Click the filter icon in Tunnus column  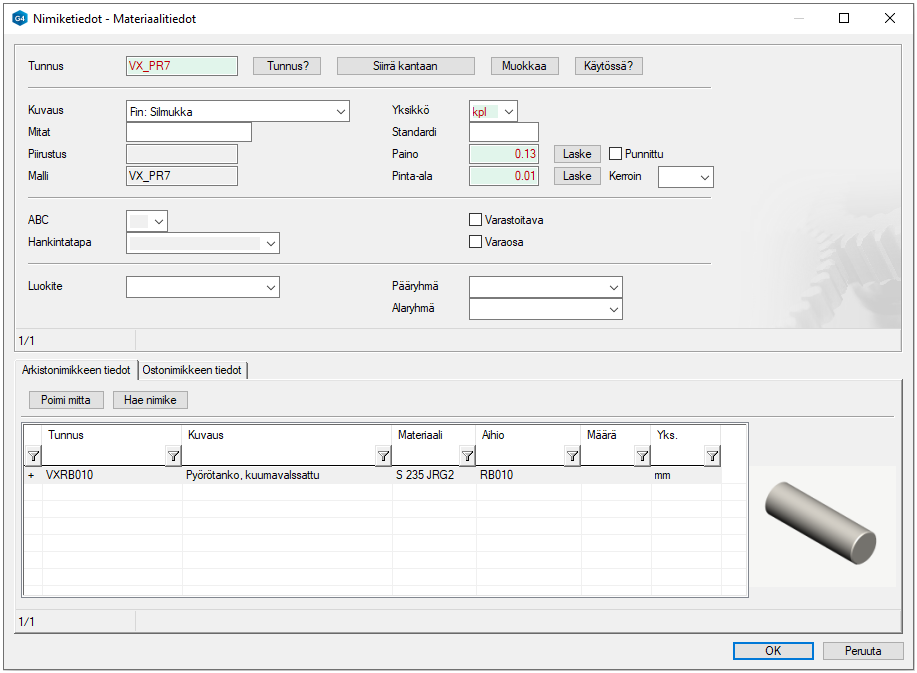173,456
